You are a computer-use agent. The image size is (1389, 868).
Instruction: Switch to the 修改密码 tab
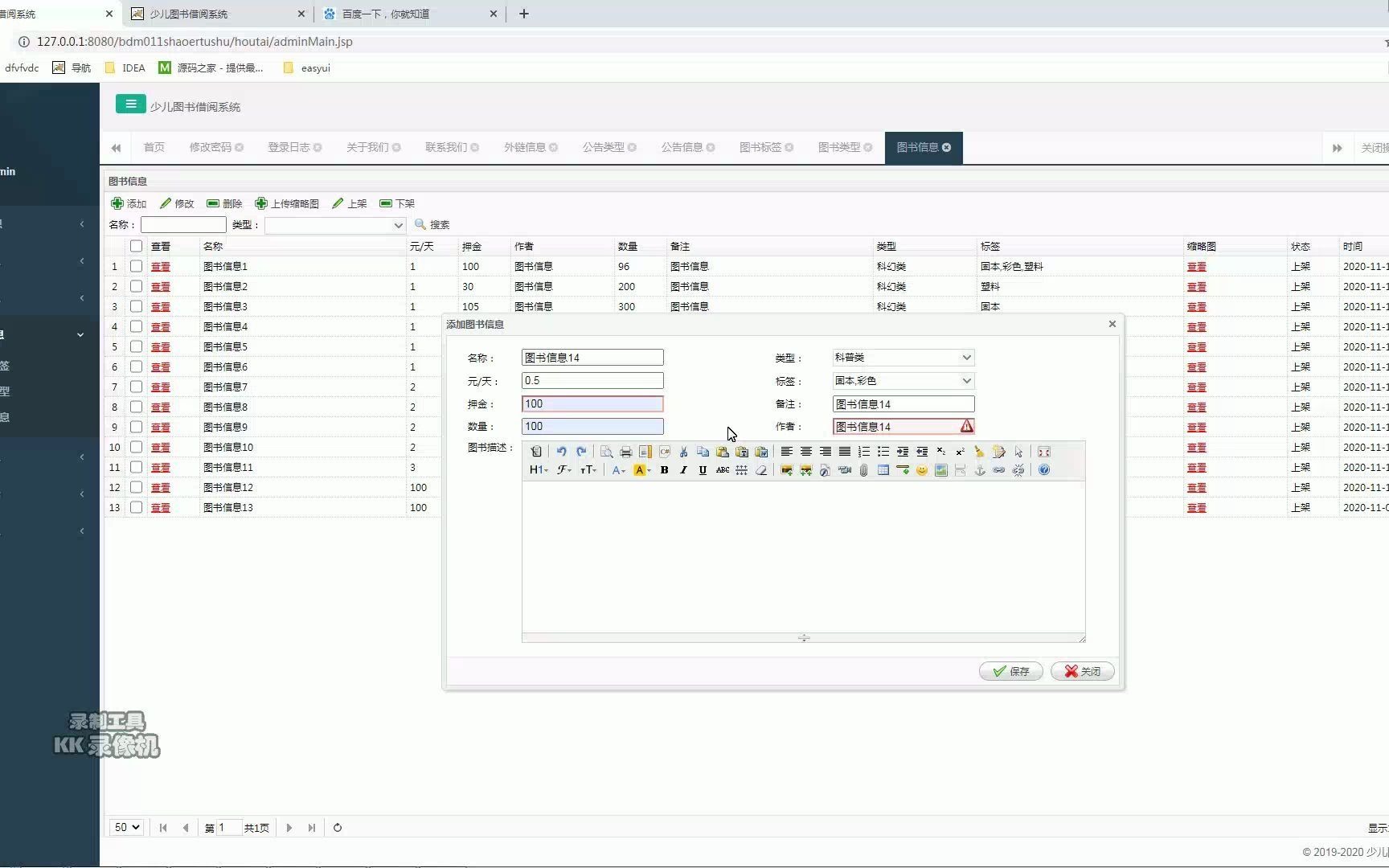tap(216, 147)
